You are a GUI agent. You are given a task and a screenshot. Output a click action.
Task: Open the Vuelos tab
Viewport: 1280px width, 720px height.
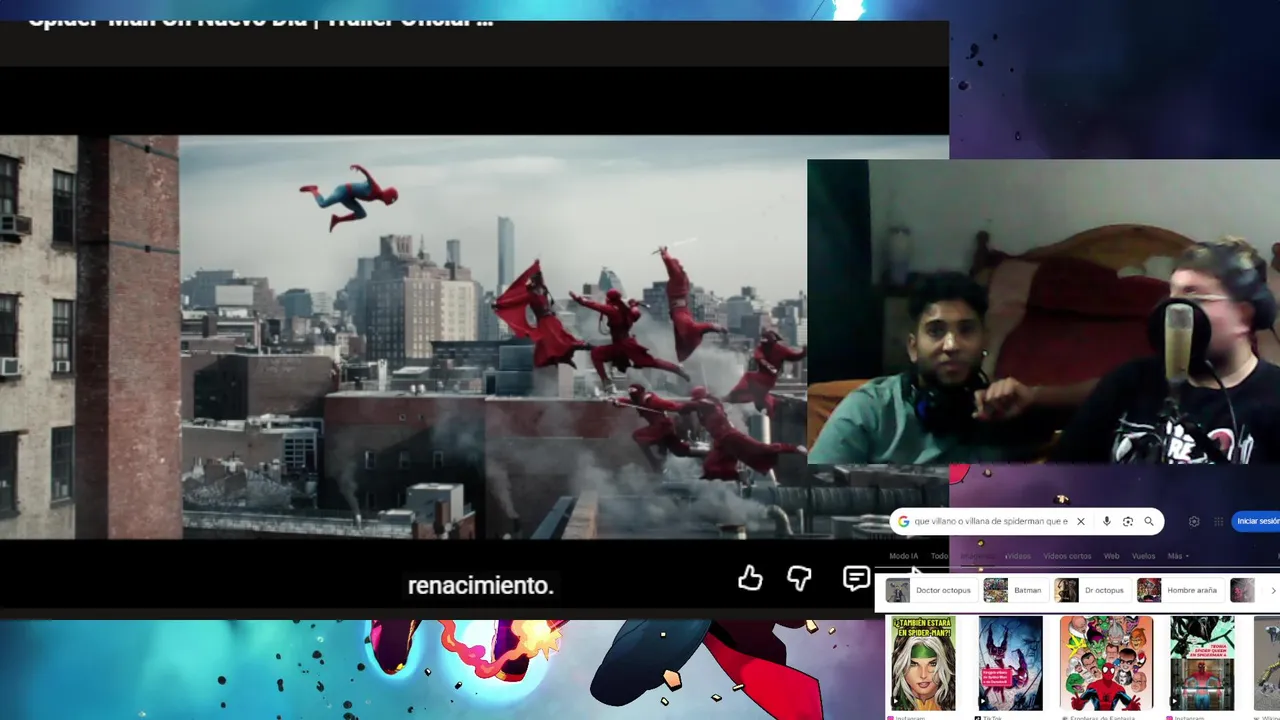click(x=1143, y=556)
